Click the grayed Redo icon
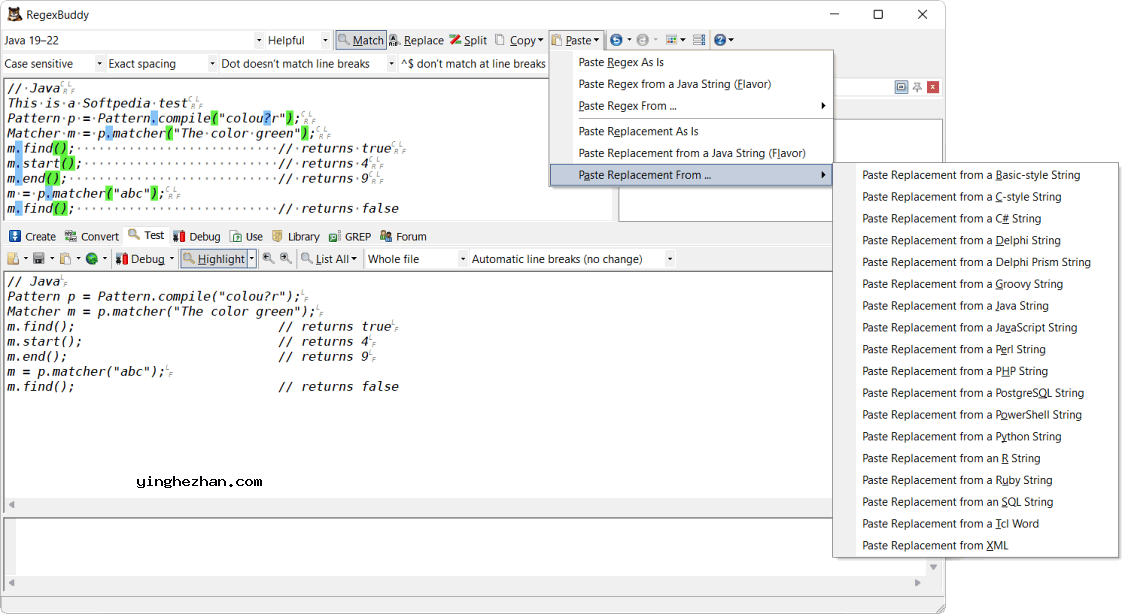This screenshot has width=1122, height=614. click(x=643, y=40)
